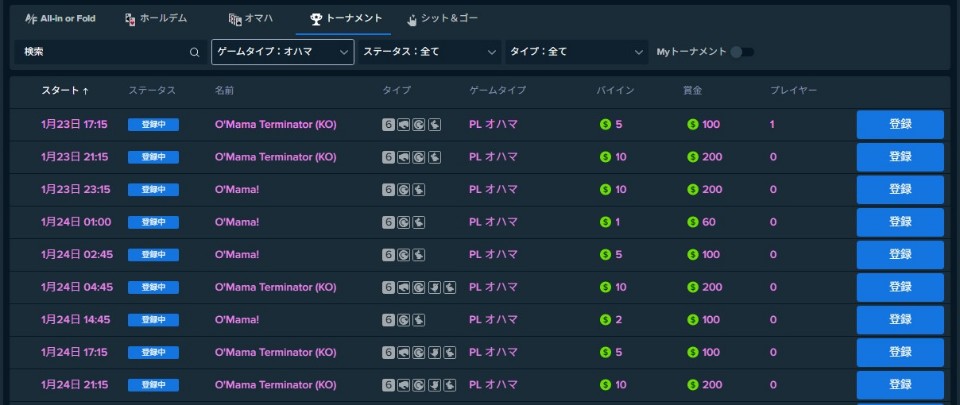This screenshot has width=960, height=405.
Task: Click the down-arrow icon in the 1月24日 04:45 row
Action: pos(434,287)
